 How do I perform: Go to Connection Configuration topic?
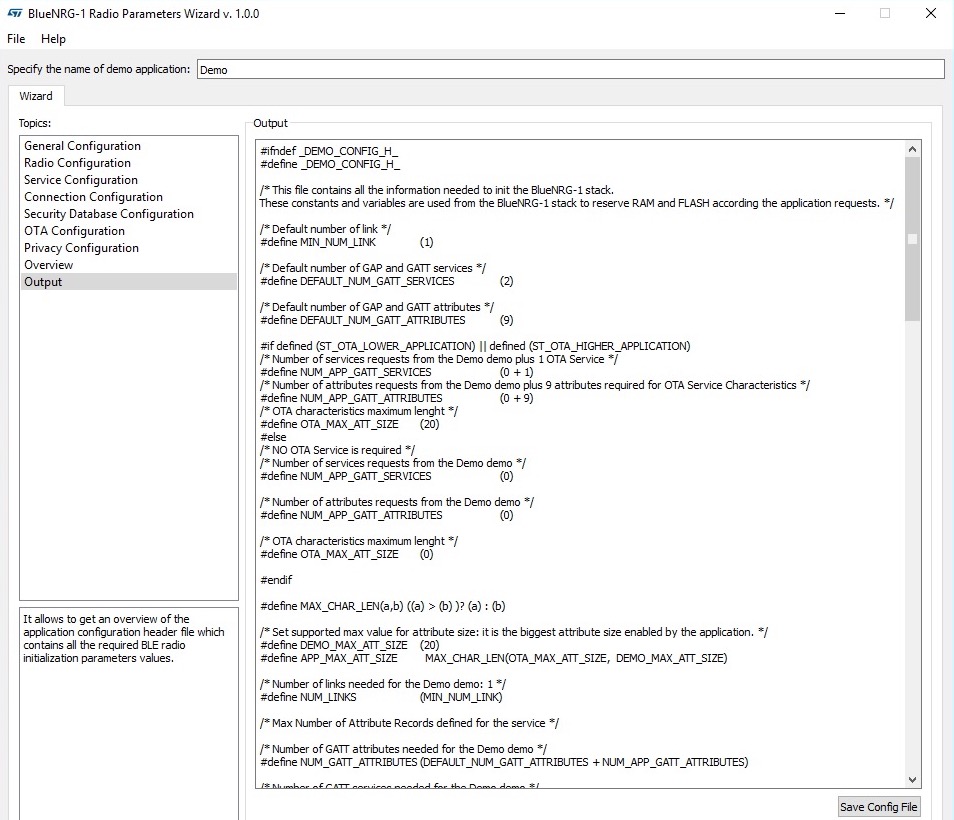(93, 197)
